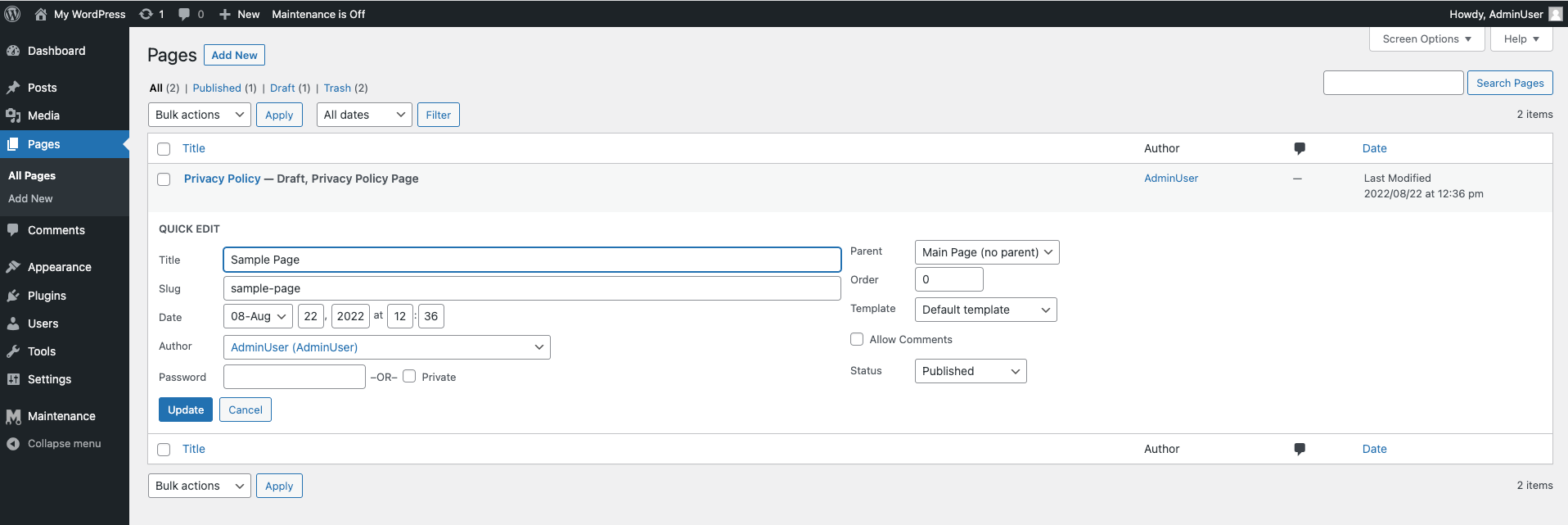Open the comments bubble in admin bar
The width and height of the screenshot is (1568, 525).
[184, 14]
